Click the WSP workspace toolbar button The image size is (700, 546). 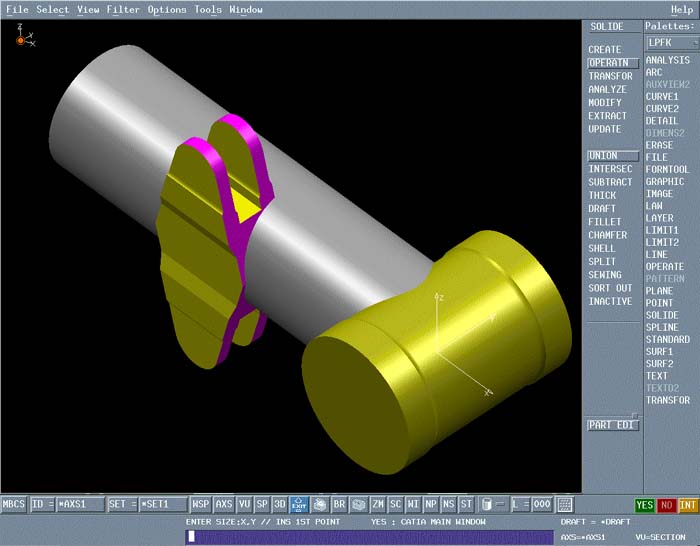[x=201, y=504]
